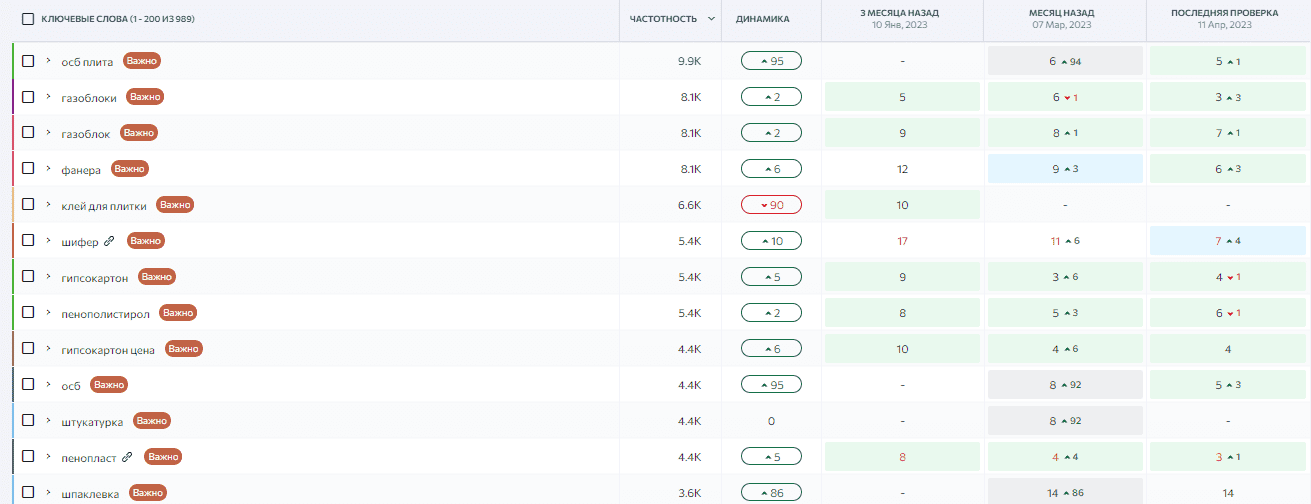This screenshot has height=504, width=1311.
Task: Click the Важно badge for штукатурка
Action: (152, 421)
